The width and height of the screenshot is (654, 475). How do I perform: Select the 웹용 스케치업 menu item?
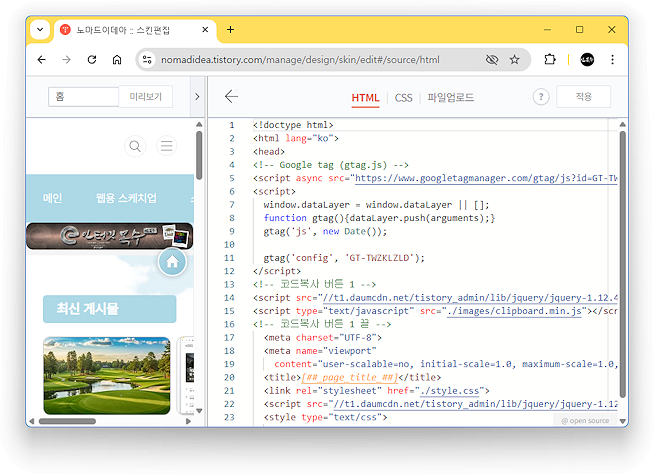[126, 198]
